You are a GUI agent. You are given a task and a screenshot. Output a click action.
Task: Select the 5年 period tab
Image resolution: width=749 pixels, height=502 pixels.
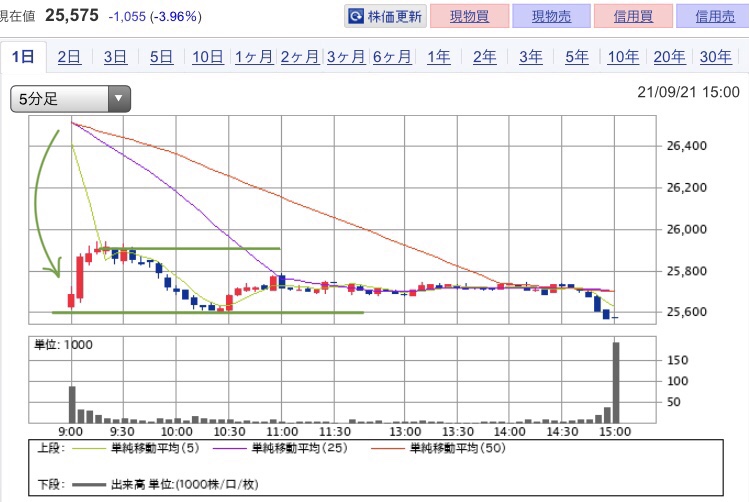576,57
